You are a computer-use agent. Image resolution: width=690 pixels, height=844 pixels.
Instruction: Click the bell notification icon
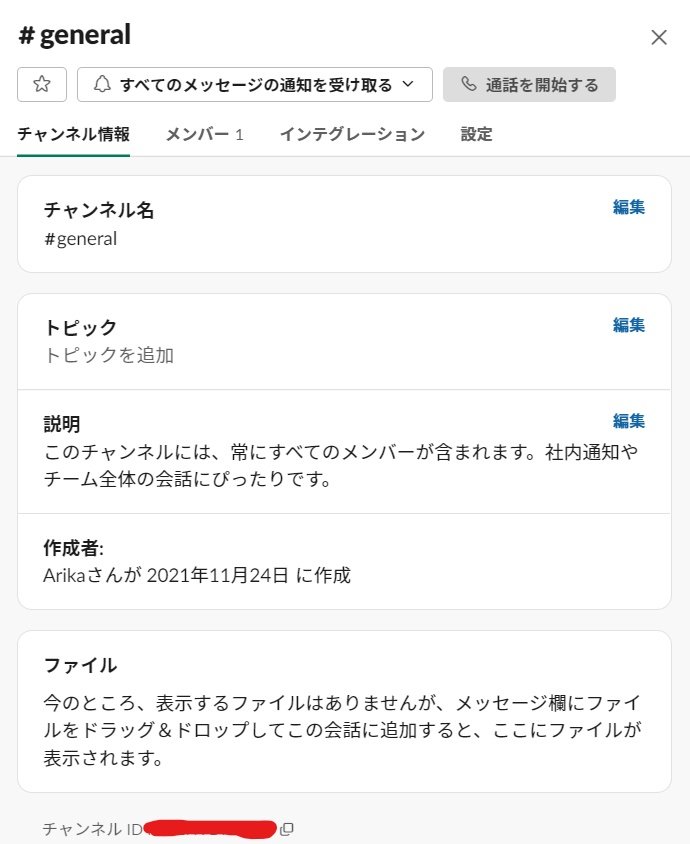[102, 84]
